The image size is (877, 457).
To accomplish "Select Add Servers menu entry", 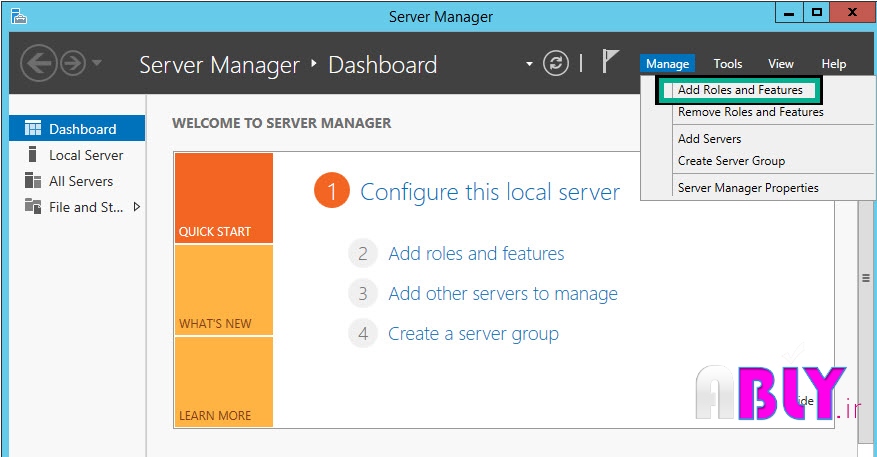I will point(709,139).
